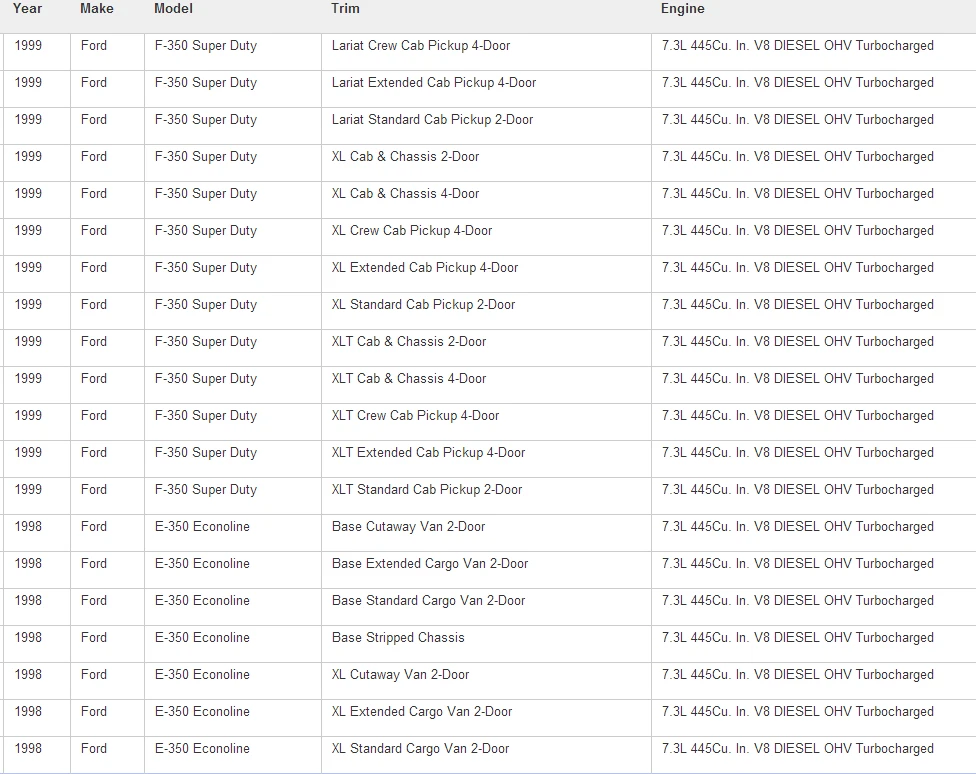This screenshot has width=976, height=774.
Task: Select XLT Extended Cab Pickup 4-Door trim
Action: pyautogui.click(x=428, y=452)
